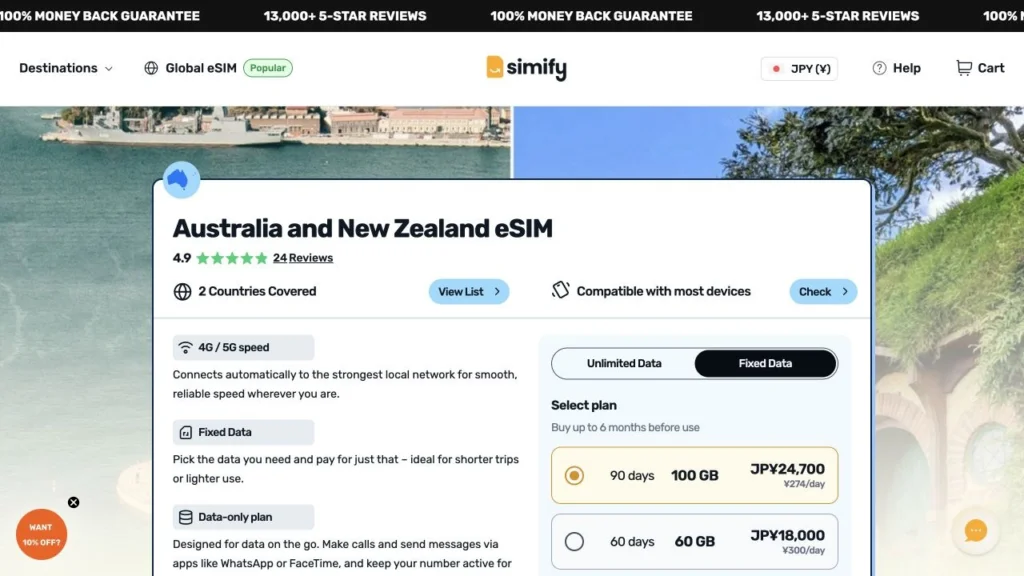
Task: Click Buy up to 6 months before use text
Action: (625, 427)
